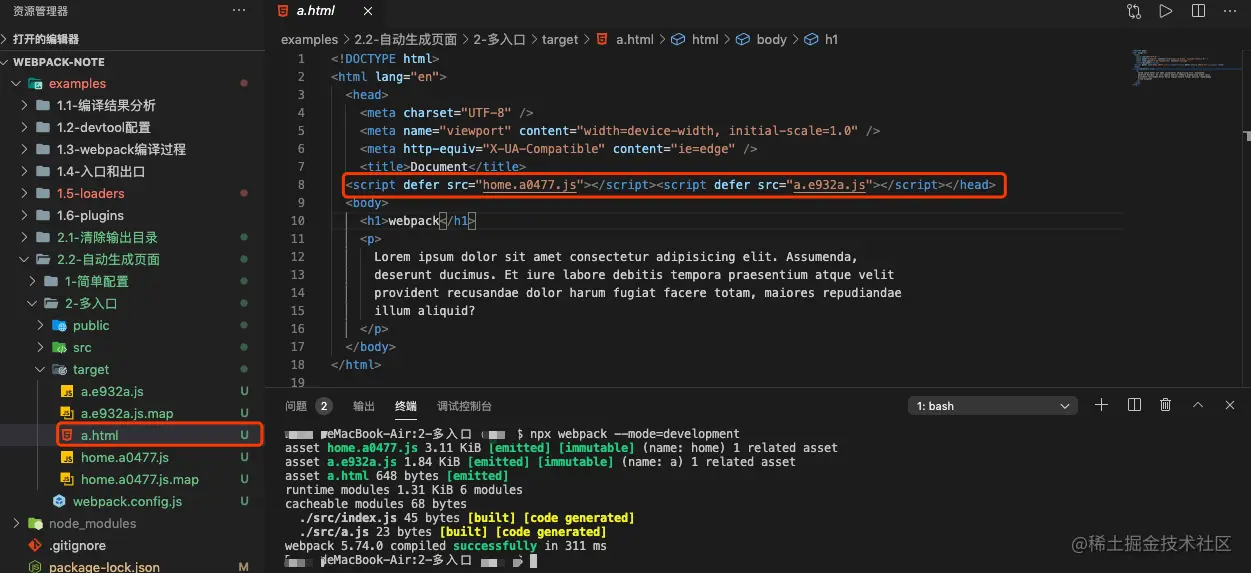Select the 1: bash terminal dropdown
Viewport: 1251px width, 573px height.
point(992,406)
